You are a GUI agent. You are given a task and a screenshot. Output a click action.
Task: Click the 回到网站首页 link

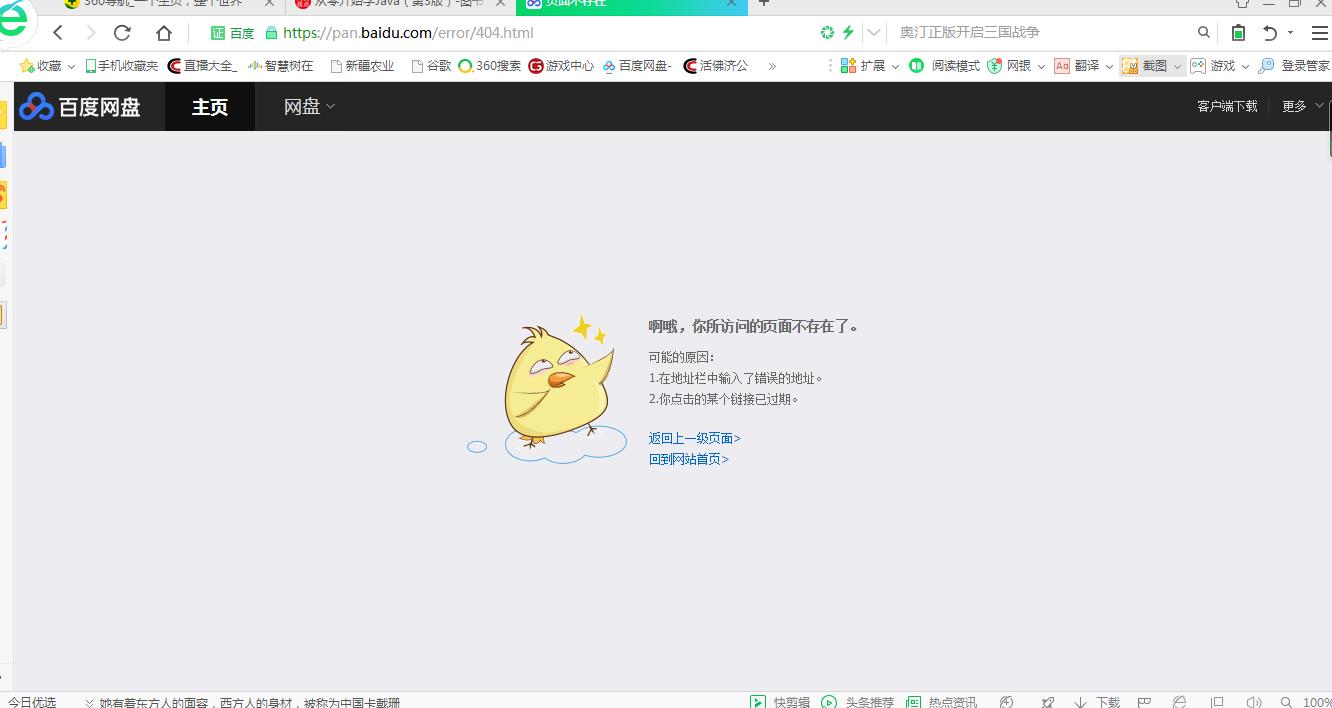click(688, 459)
